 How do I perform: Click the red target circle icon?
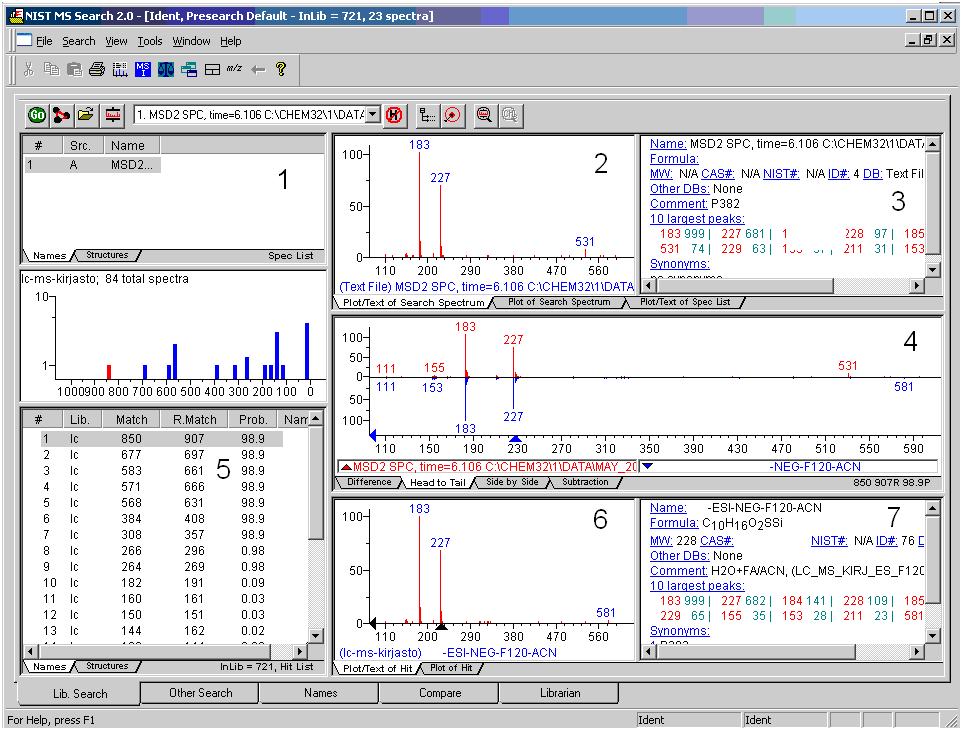point(452,115)
